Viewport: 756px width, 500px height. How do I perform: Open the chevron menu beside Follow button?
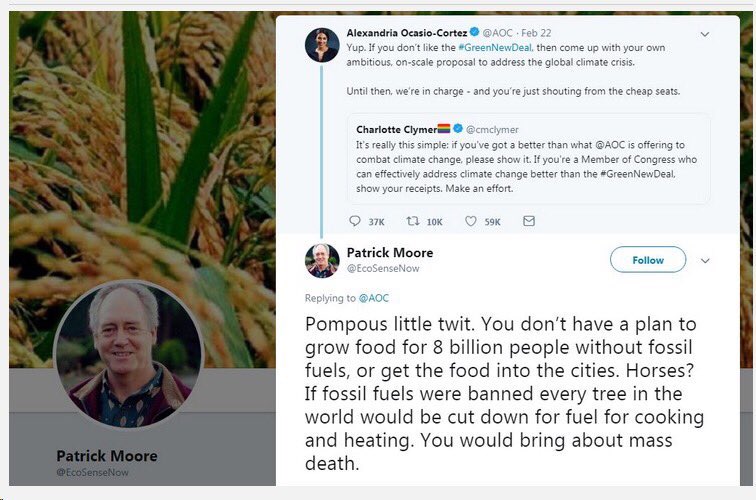[705, 261]
